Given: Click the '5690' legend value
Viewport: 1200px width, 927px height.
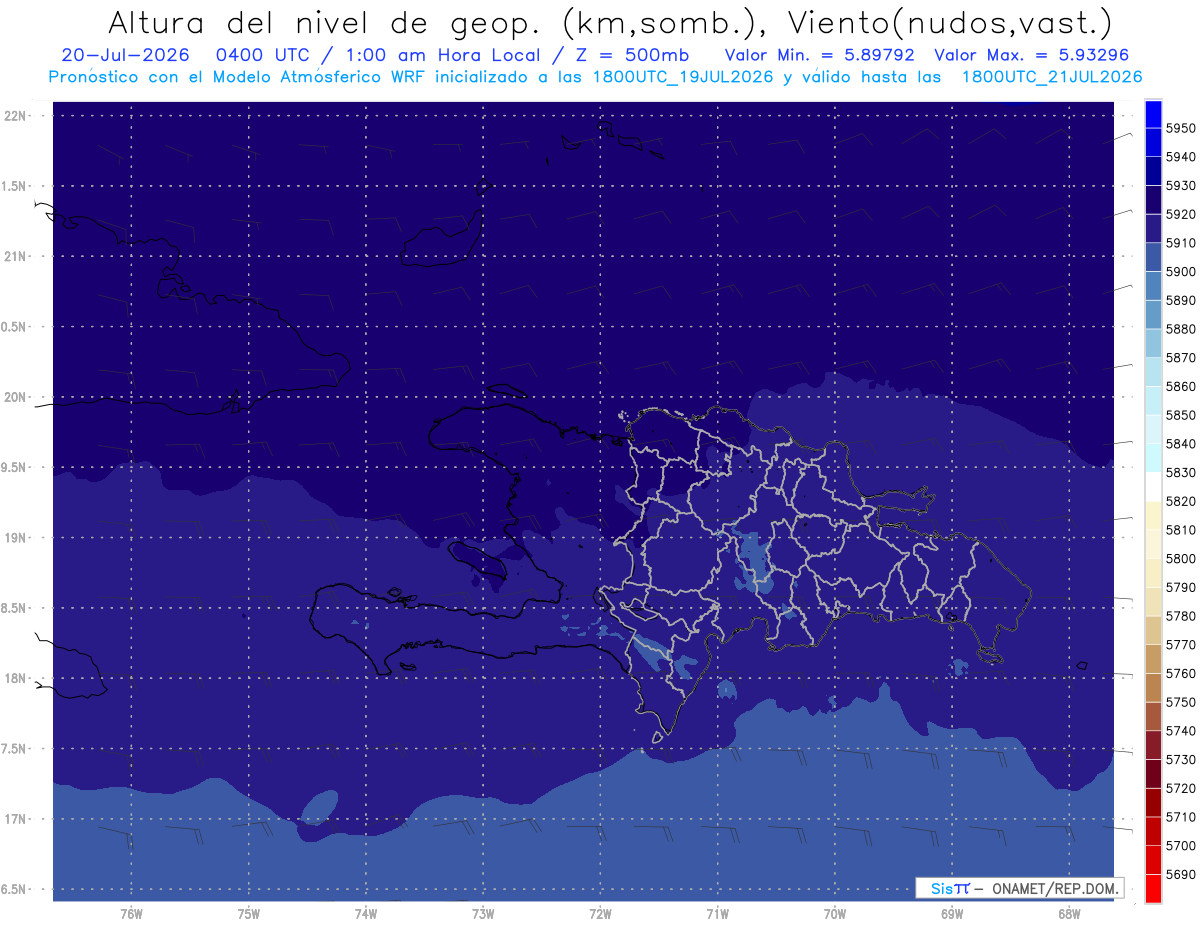Looking at the screenshot, I should 1181,874.
